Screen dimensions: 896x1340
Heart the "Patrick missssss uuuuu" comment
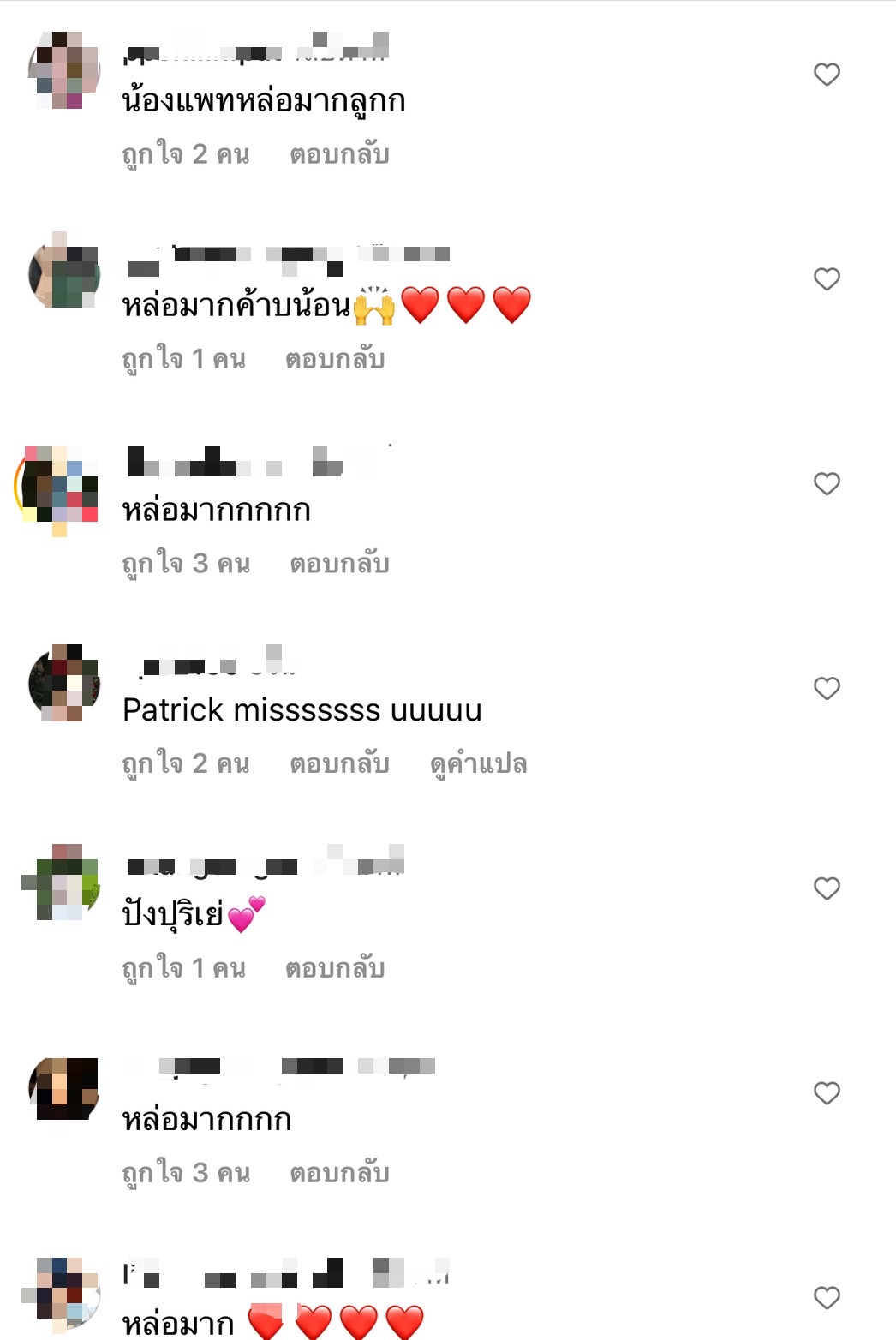[x=827, y=689]
